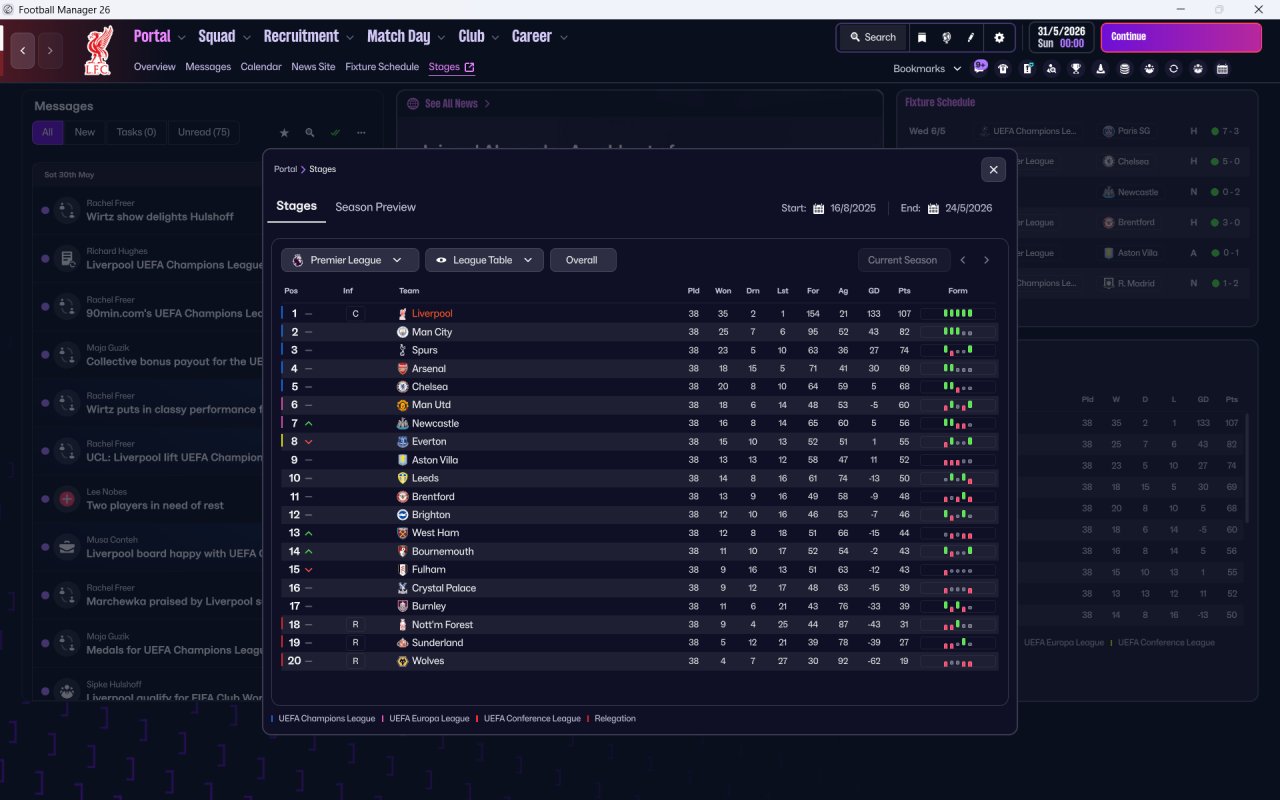Screen dimensions: 1280x800
Task: Select Arsenal team name in table
Action: 429,369
